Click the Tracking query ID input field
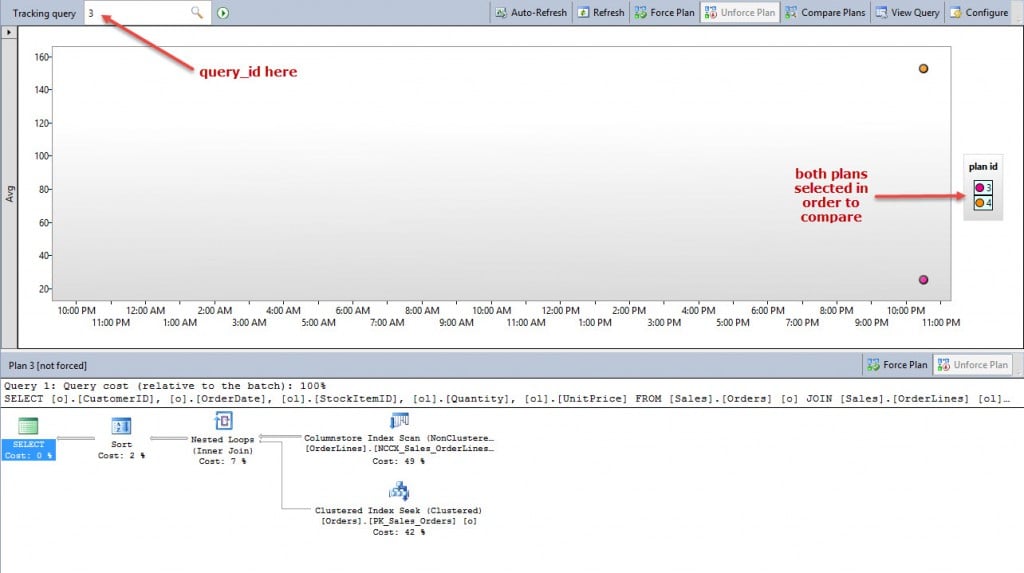 (135, 13)
